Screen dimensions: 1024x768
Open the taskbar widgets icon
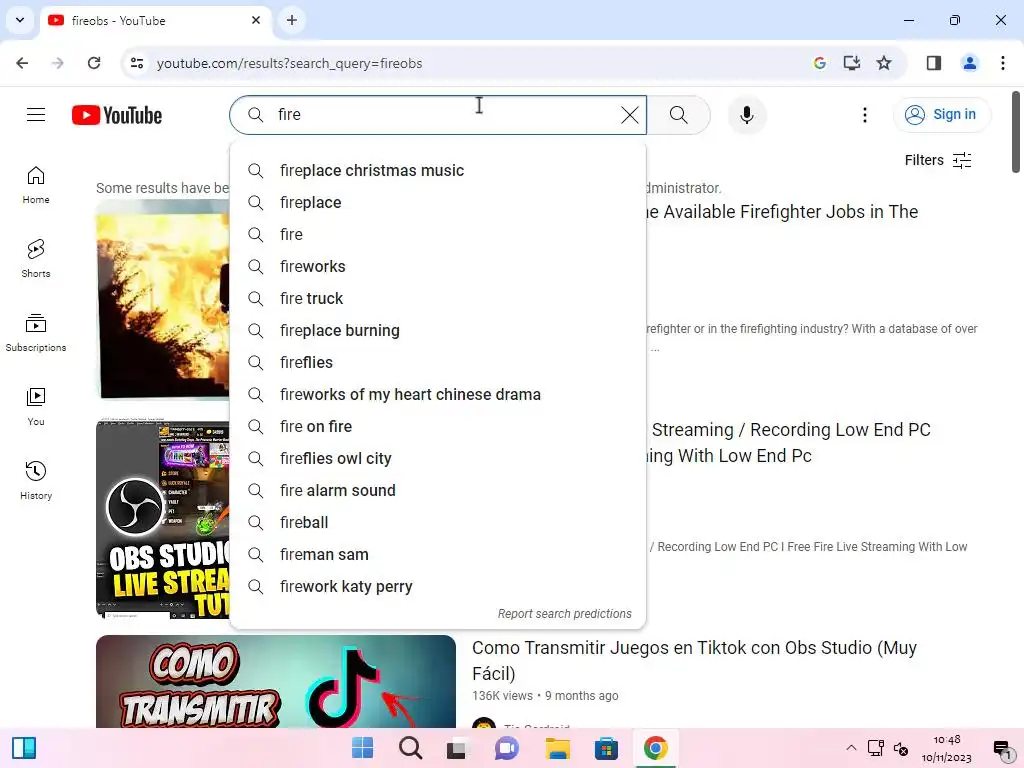click(x=24, y=748)
